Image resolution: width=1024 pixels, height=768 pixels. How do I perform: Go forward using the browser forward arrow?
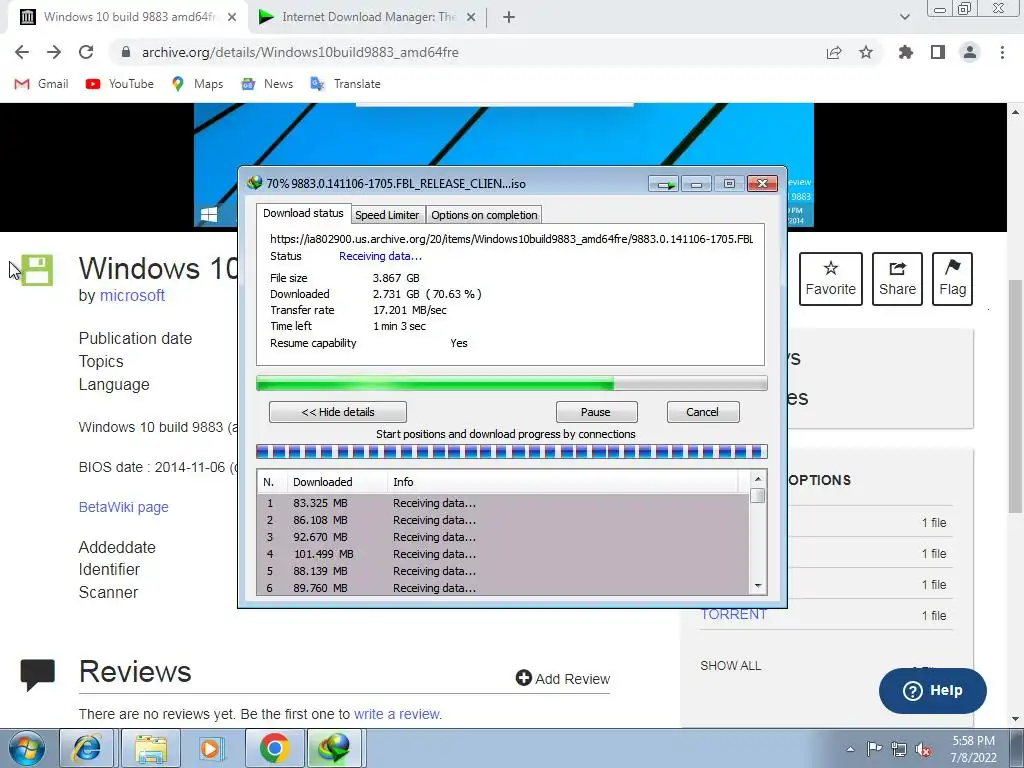(54, 52)
